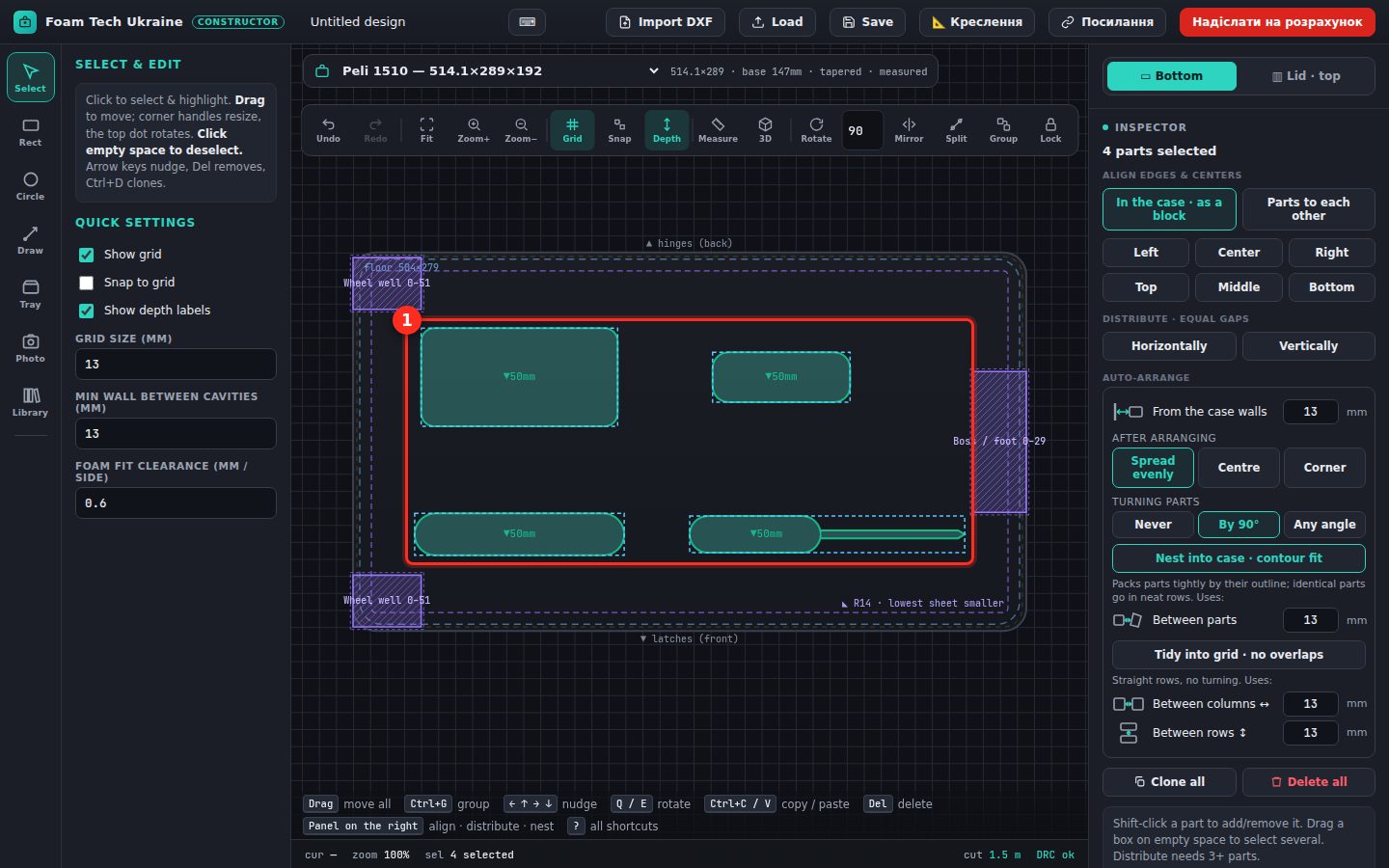Click the Undo toolbar icon
1389x868 pixels.
click(328, 130)
